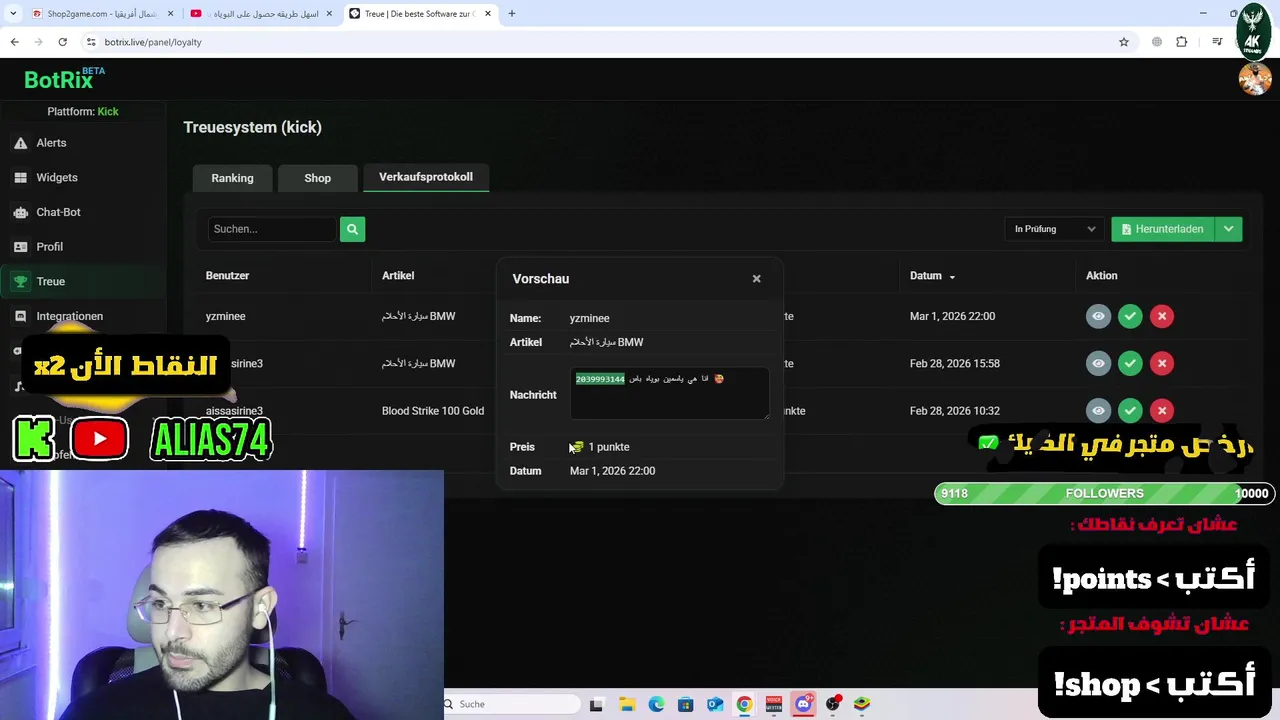Screen dimensions: 1280x720
Task: Click the Integrationen icon
Action: click(x=20, y=316)
